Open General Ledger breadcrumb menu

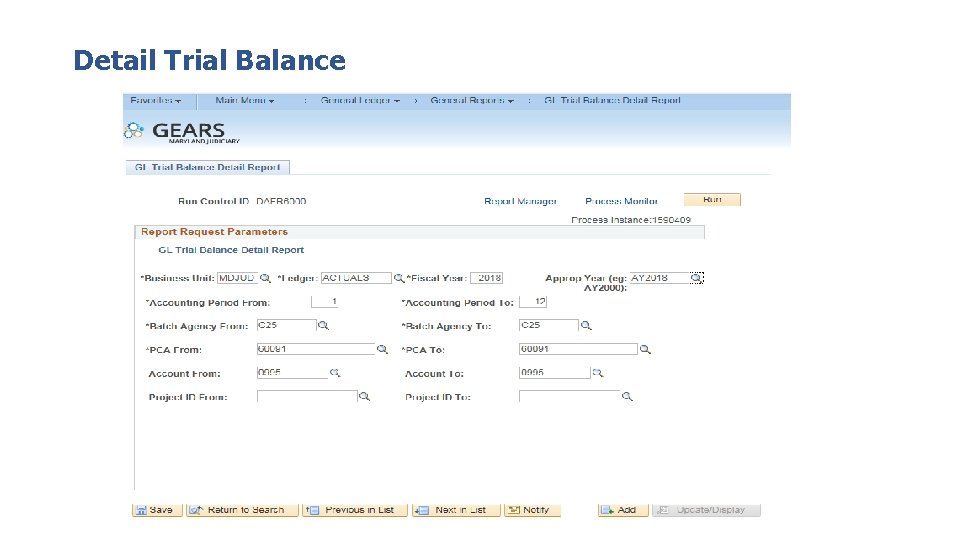click(x=360, y=100)
